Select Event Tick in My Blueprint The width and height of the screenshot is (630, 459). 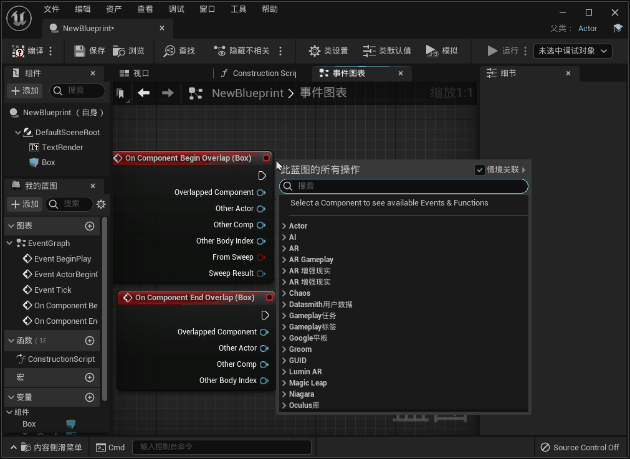click(x=47, y=290)
